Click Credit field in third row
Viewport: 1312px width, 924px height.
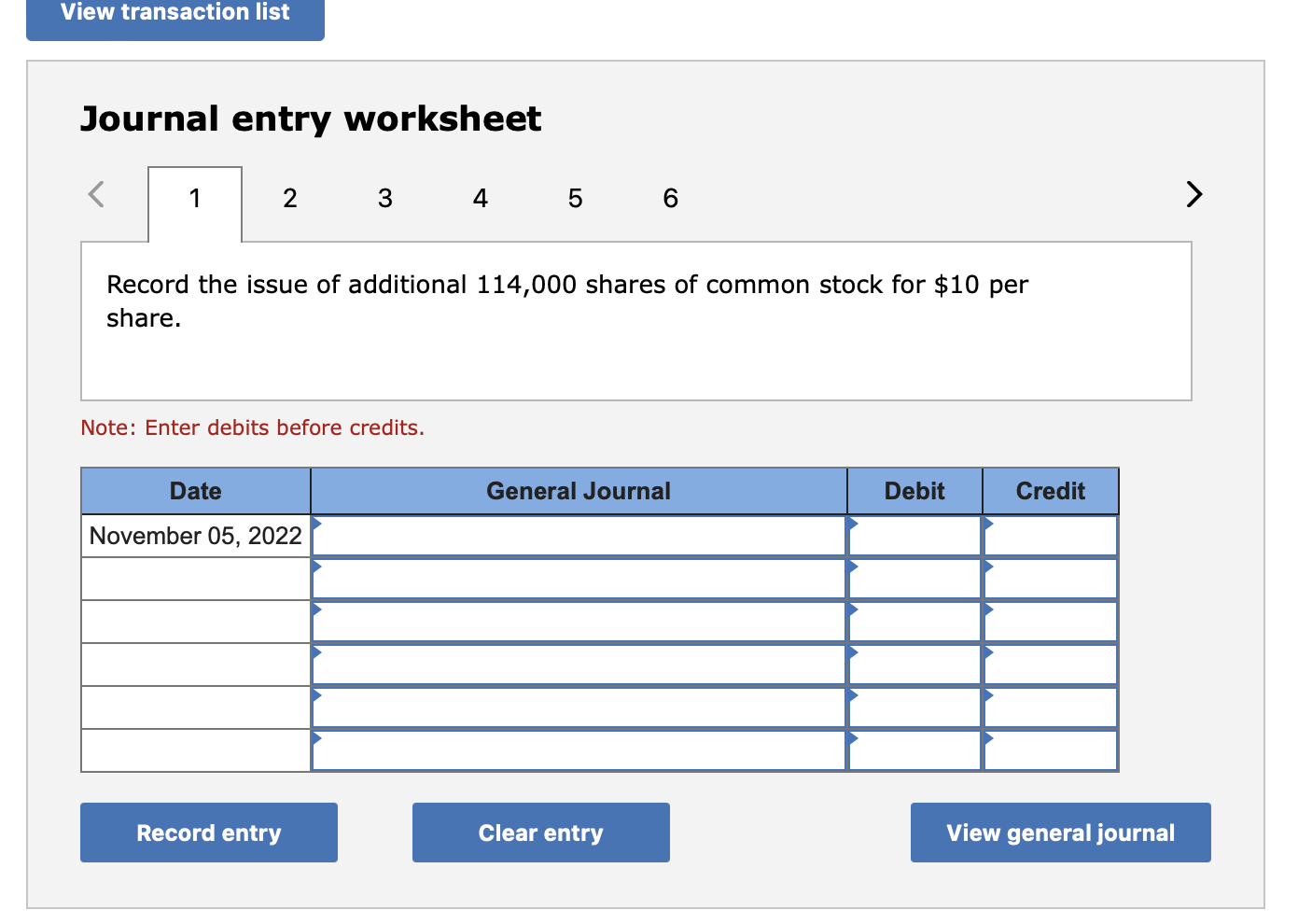point(1051,622)
